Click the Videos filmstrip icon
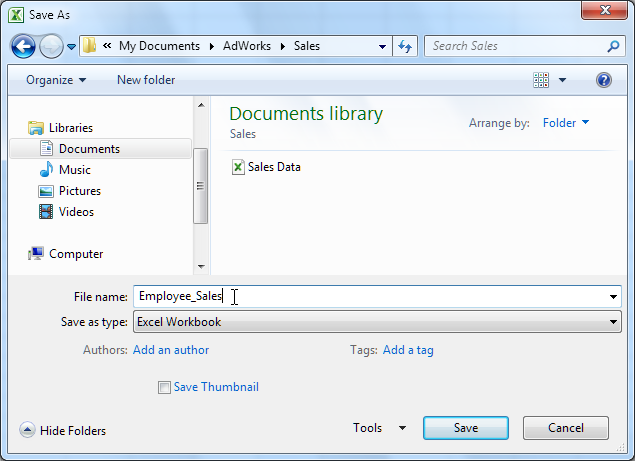 [x=46, y=211]
